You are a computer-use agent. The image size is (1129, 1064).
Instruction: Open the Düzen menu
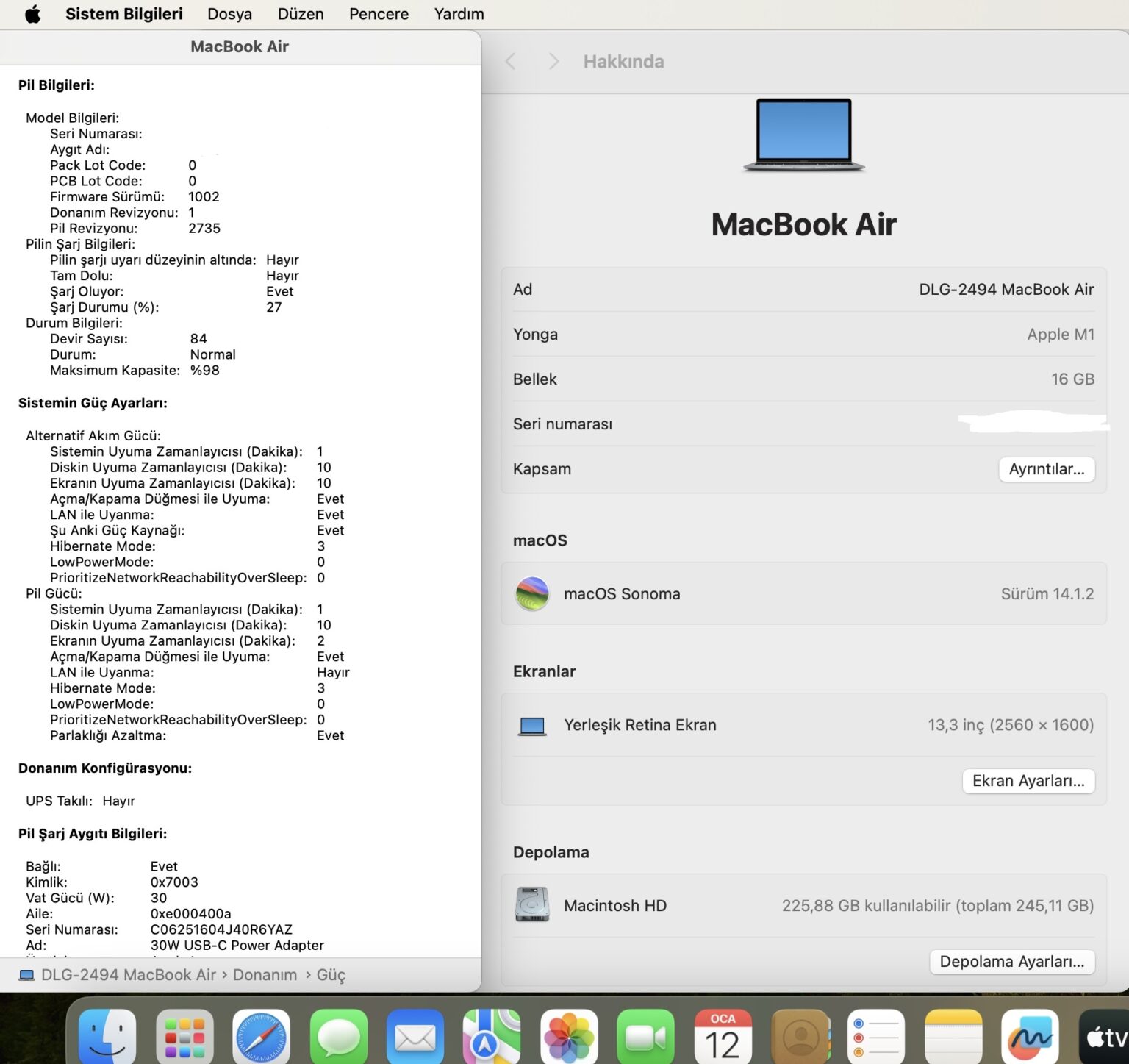[301, 14]
